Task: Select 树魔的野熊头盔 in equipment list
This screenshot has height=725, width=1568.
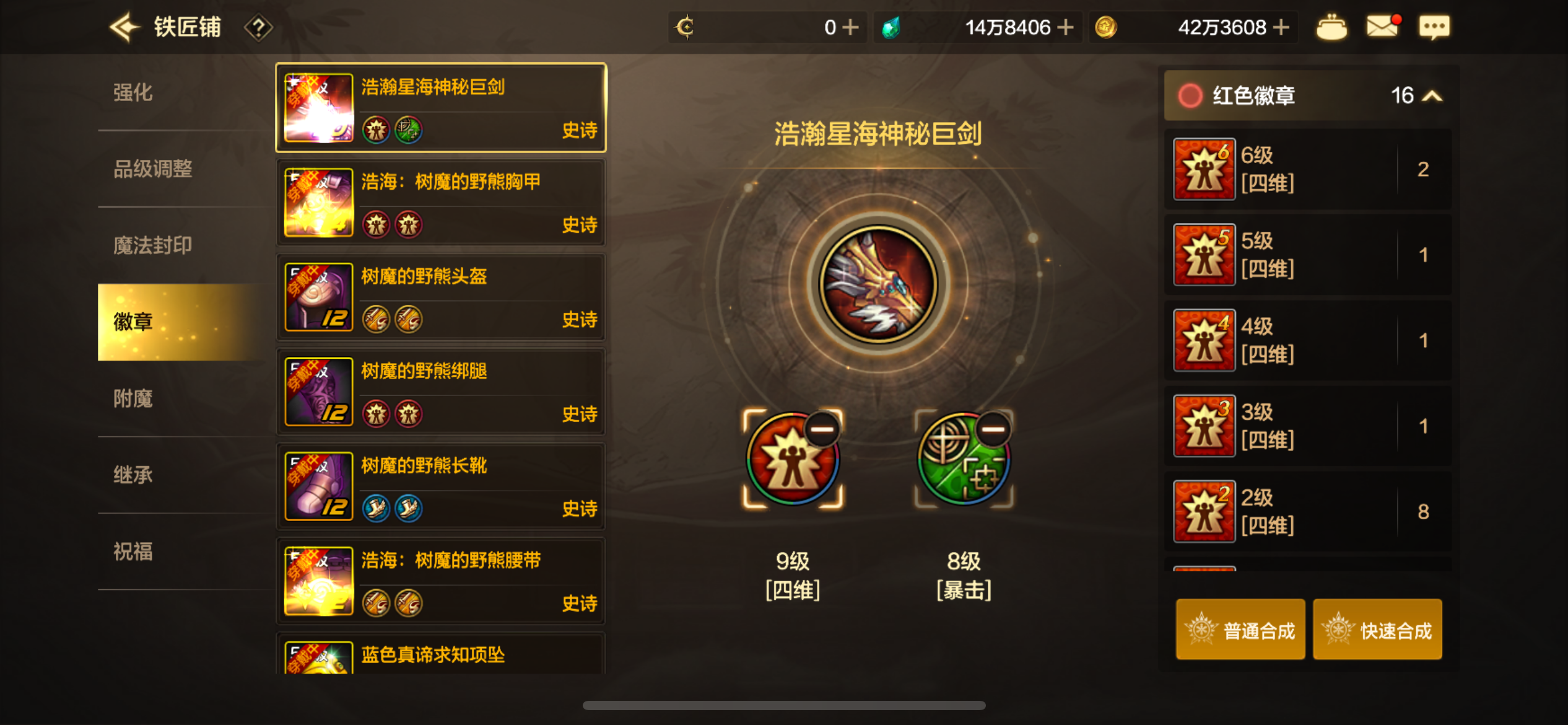Action: (440, 297)
